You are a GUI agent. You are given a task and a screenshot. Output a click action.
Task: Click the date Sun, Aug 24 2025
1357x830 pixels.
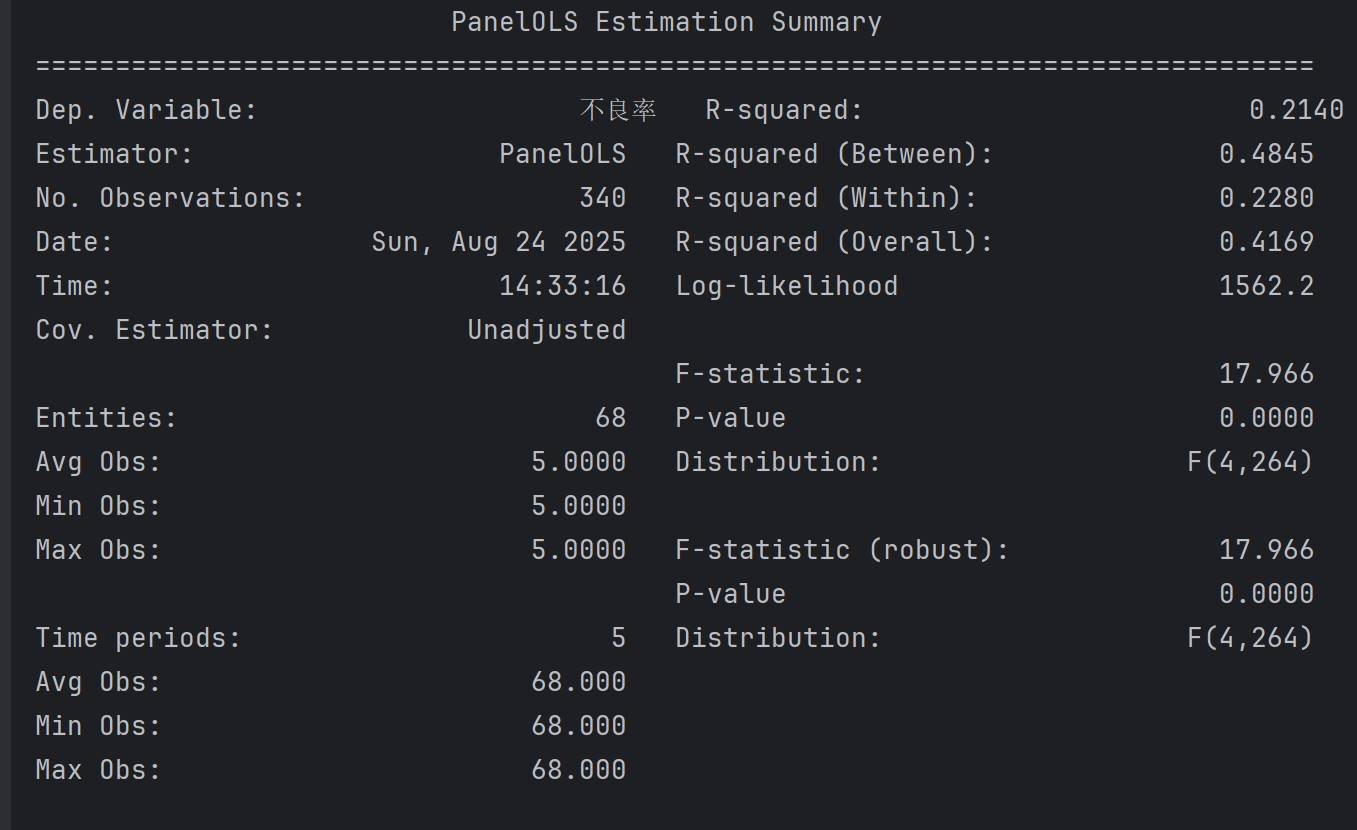(498, 242)
